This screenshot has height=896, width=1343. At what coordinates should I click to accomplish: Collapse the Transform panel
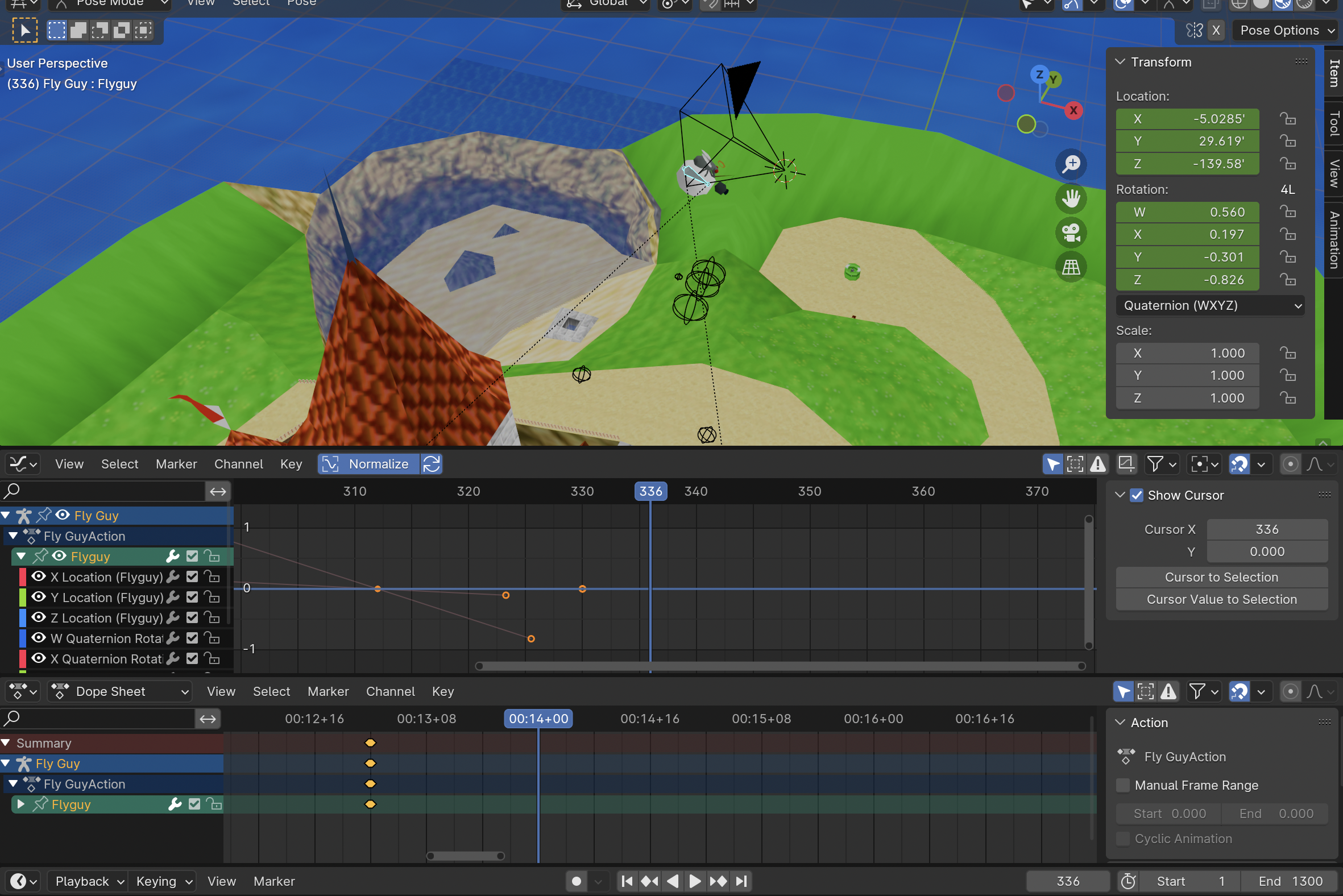click(1120, 62)
